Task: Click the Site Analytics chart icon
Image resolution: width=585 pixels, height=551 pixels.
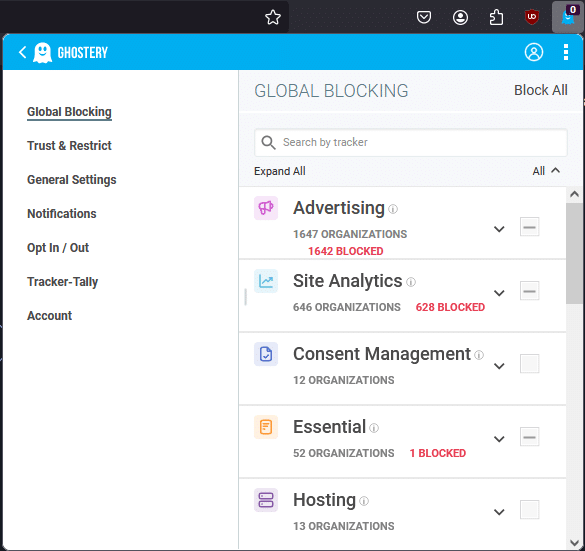Action: 266,281
